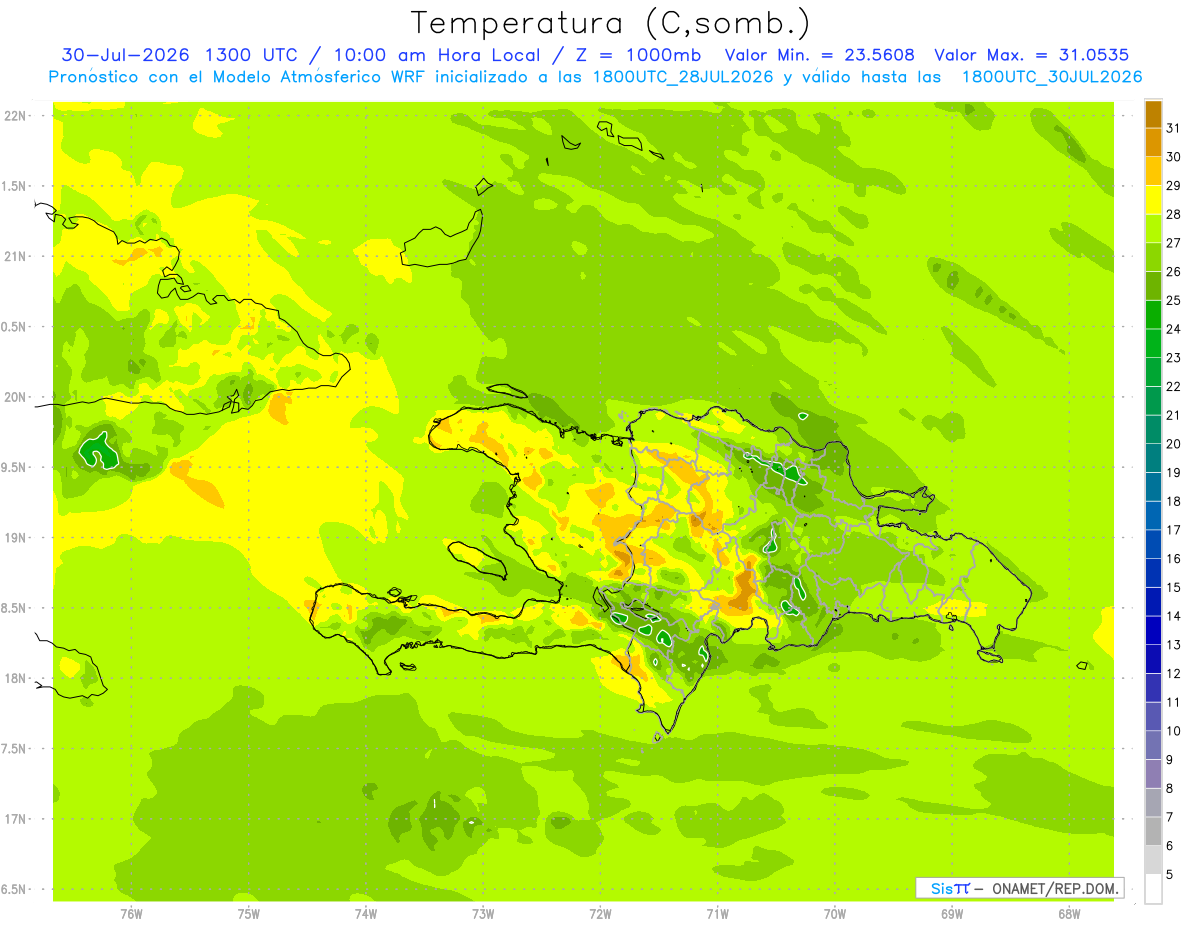Click the '19N' latitude label
The width and height of the screenshot is (1200, 927).
(x=15, y=538)
